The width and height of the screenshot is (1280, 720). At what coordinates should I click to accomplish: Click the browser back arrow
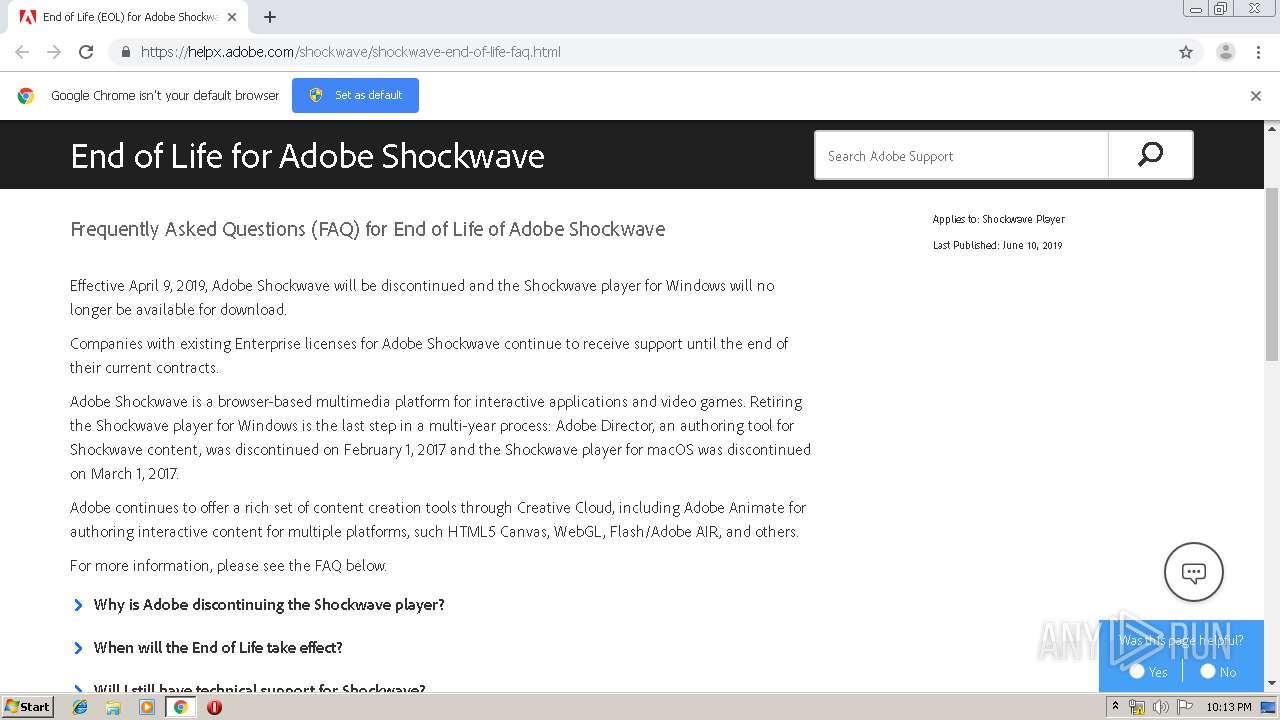tap(22, 52)
